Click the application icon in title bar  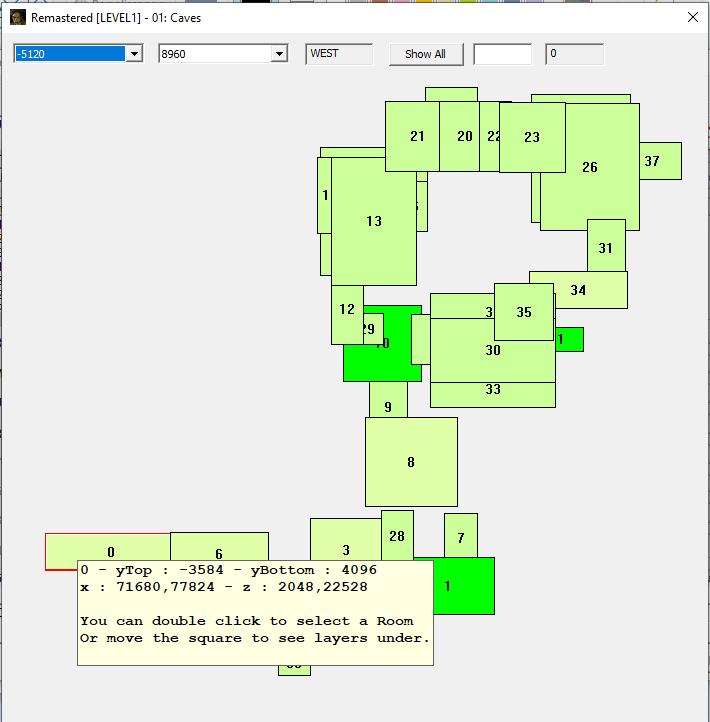click(x=17, y=17)
